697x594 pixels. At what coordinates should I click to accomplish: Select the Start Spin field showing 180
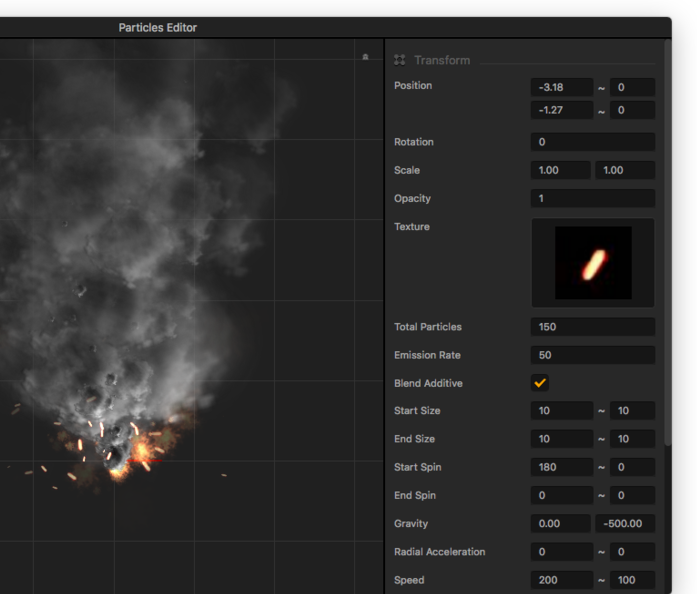click(562, 467)
